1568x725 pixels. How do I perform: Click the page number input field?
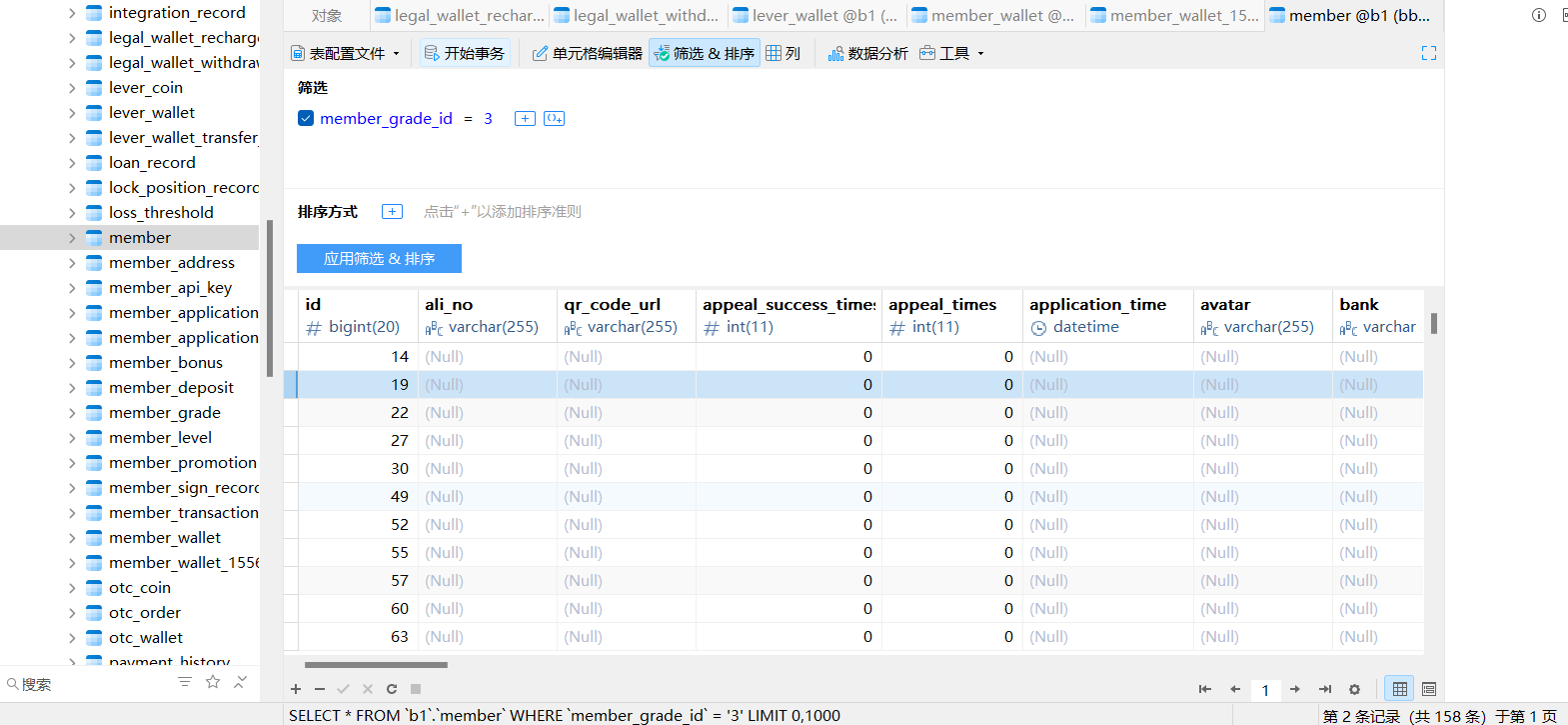coord(1265,690)
